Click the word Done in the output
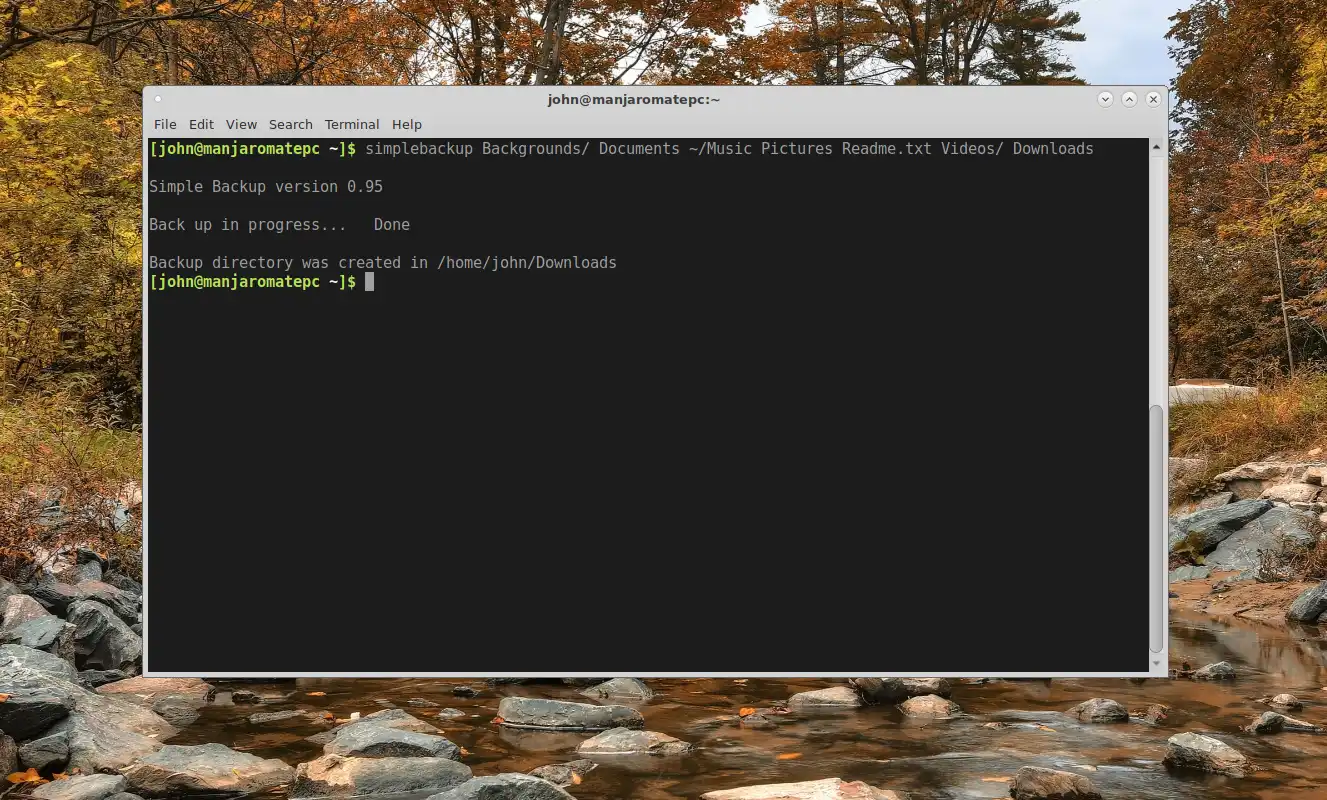Screen dimensions: 1327x800 392,225
